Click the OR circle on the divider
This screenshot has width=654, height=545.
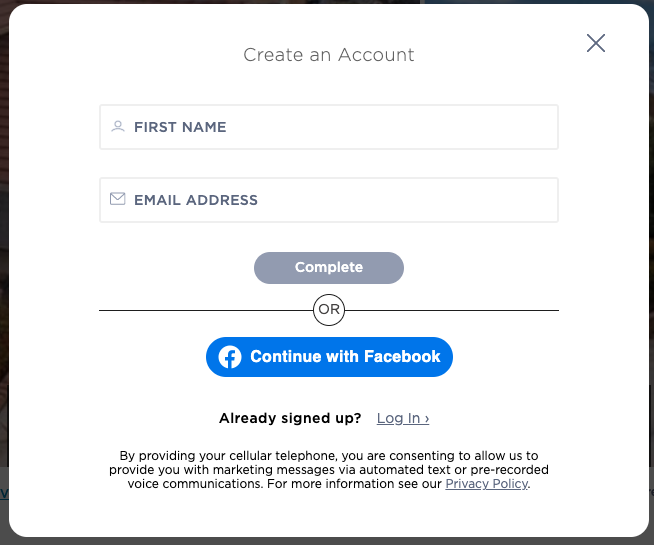tap(329, 310)
